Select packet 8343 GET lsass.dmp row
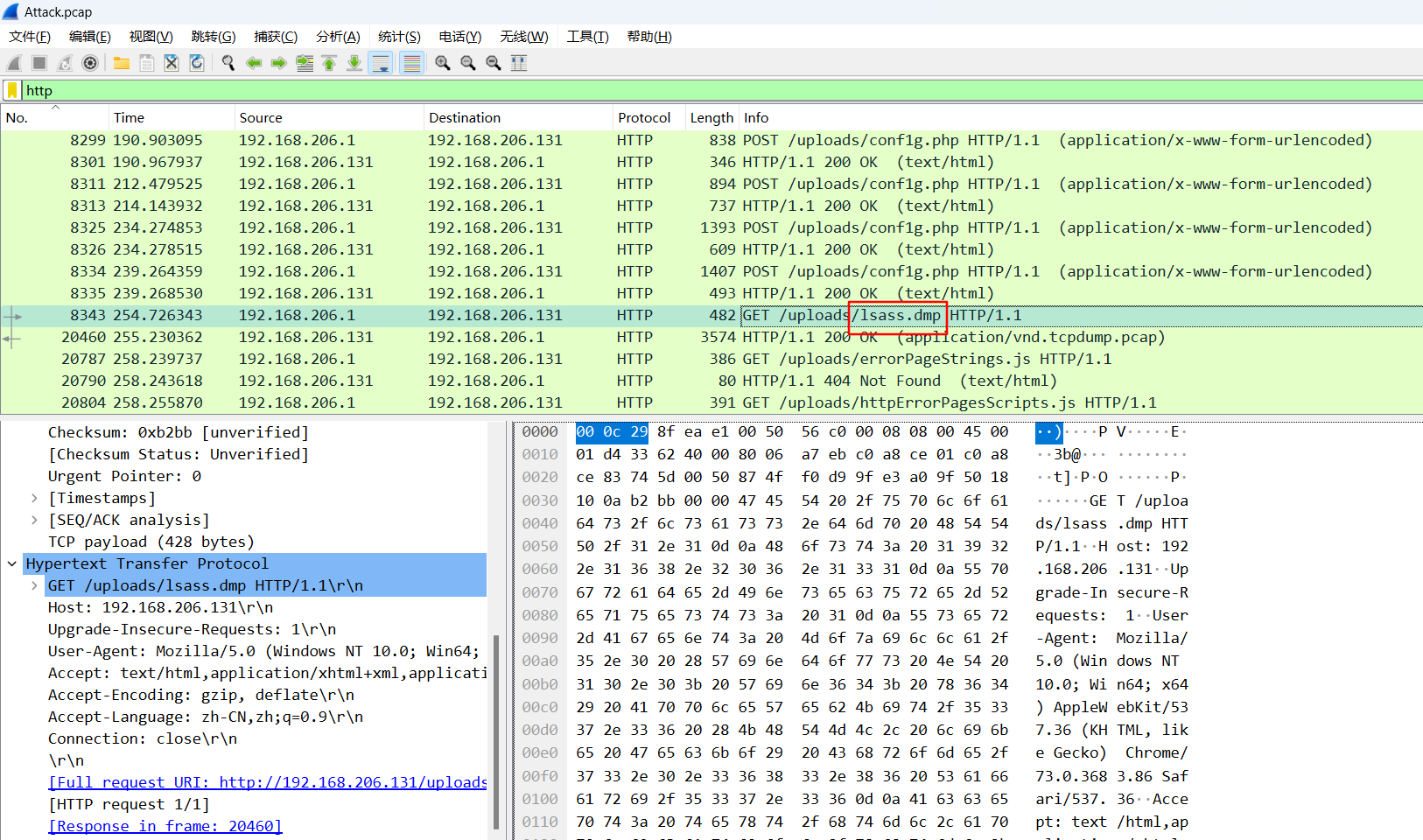 pos(711,315)
